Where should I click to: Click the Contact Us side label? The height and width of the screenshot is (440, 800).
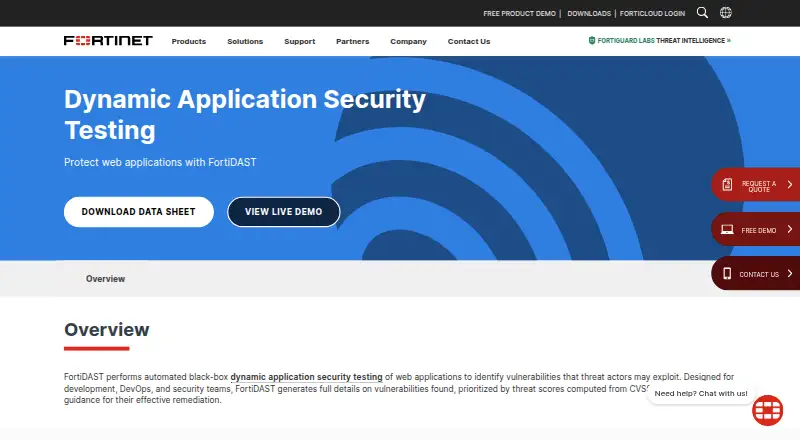click(759, 274)
